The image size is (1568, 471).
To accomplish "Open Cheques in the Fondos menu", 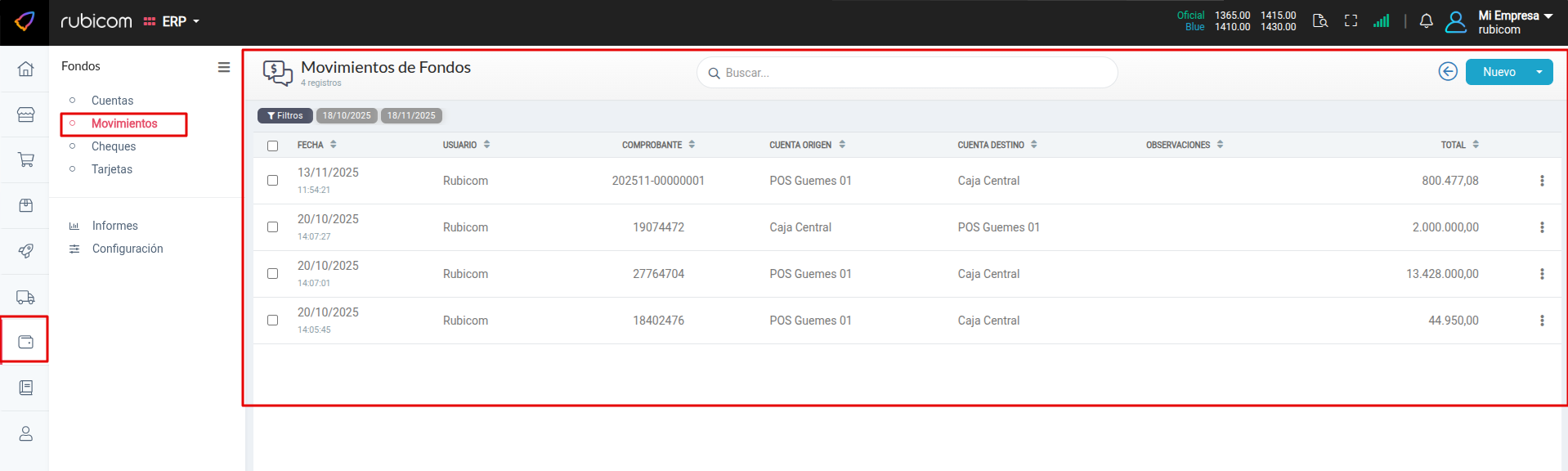I will (114, 146).
